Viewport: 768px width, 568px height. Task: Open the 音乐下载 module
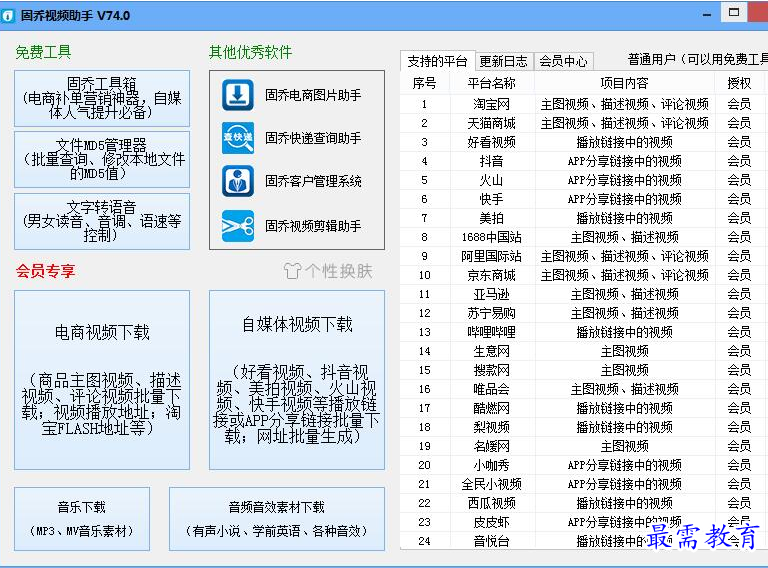click(82, 519)
